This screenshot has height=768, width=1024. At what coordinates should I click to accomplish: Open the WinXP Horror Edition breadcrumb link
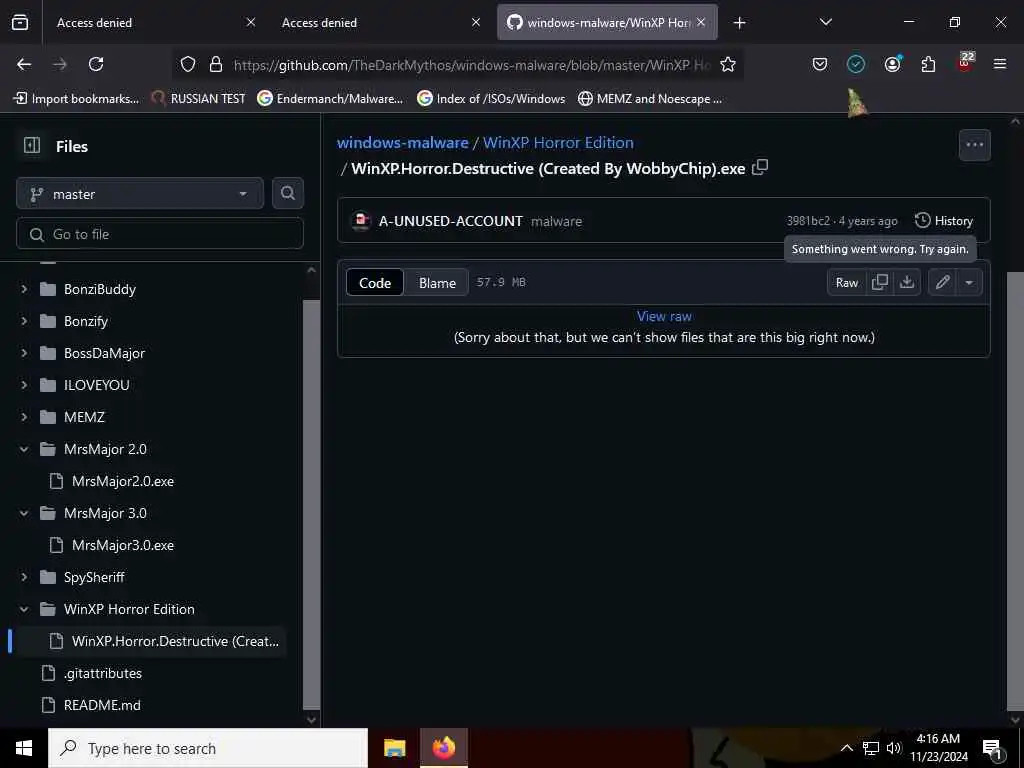(x=558, y=142)
